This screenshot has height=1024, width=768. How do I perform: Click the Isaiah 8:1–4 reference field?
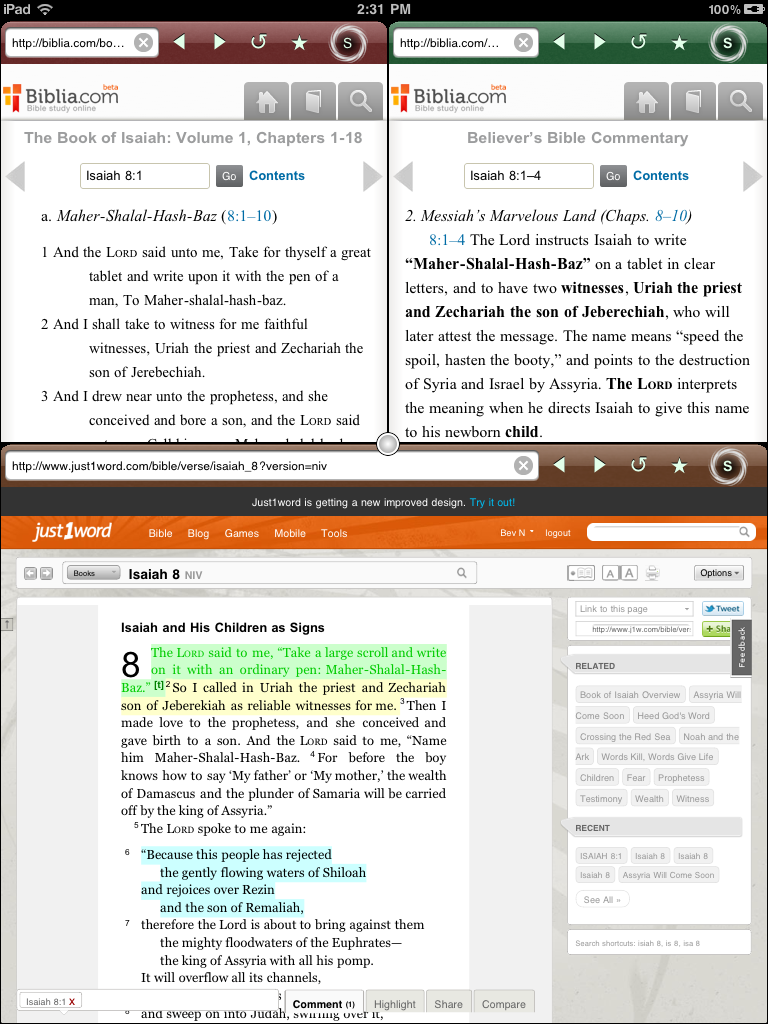pyautogui.click(x=529, y=176)
